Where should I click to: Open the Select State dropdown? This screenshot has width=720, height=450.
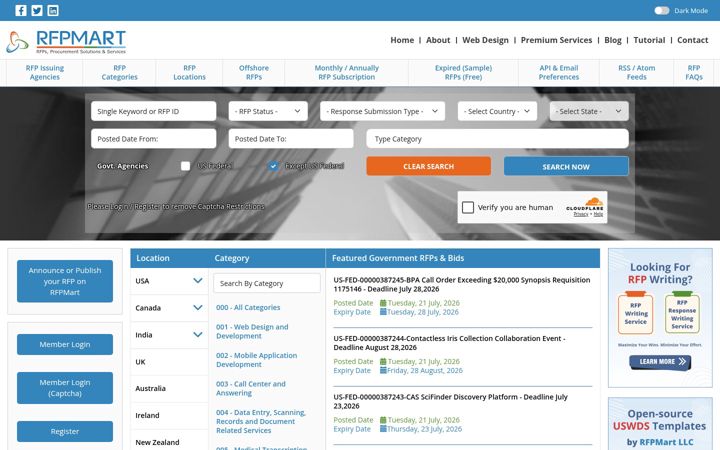pos(589,111)
